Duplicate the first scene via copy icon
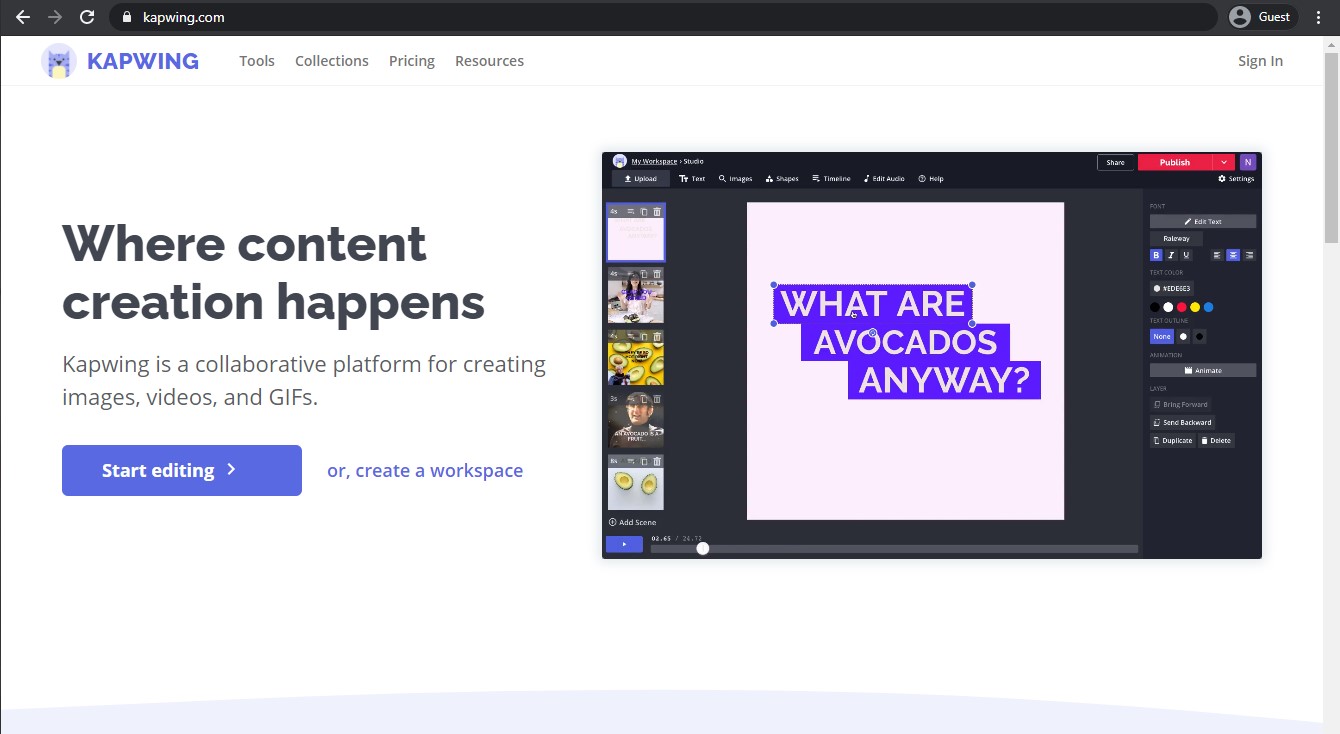Viewport: 1340px width, 734px height. click(644, 212)
